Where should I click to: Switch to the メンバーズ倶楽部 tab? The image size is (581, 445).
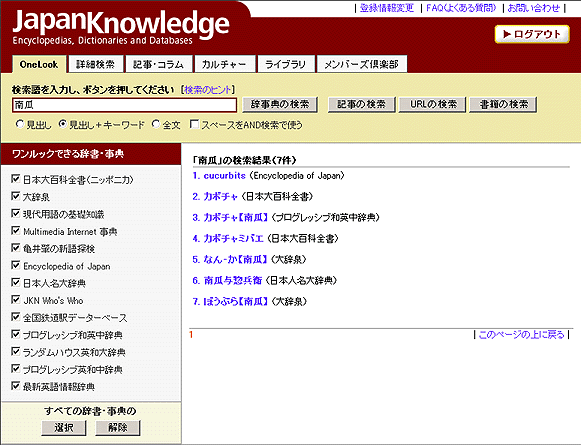pyautogui.click(x=361, y=64)
